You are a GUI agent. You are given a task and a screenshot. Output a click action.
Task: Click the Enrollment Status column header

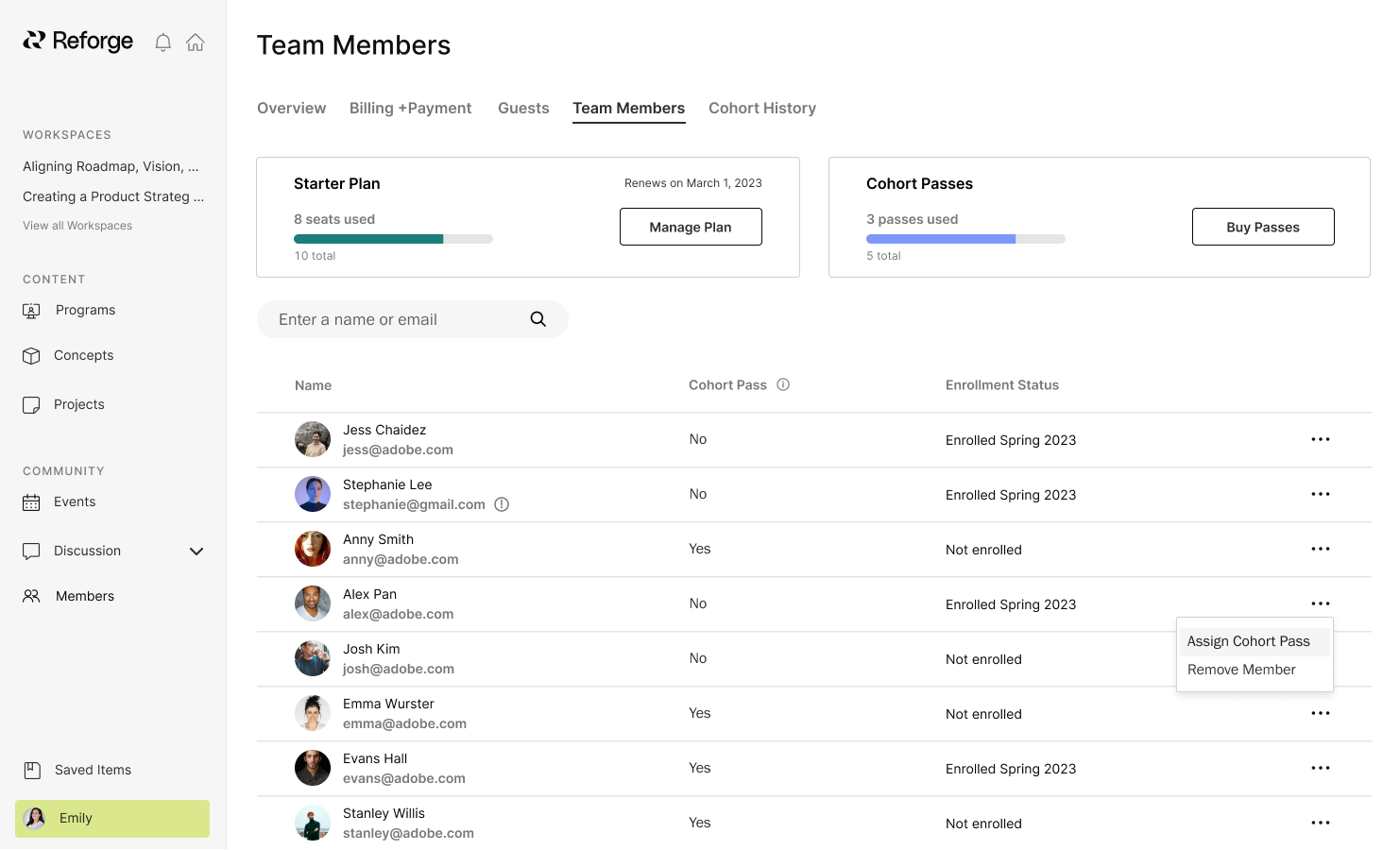tap(1002, 385)
